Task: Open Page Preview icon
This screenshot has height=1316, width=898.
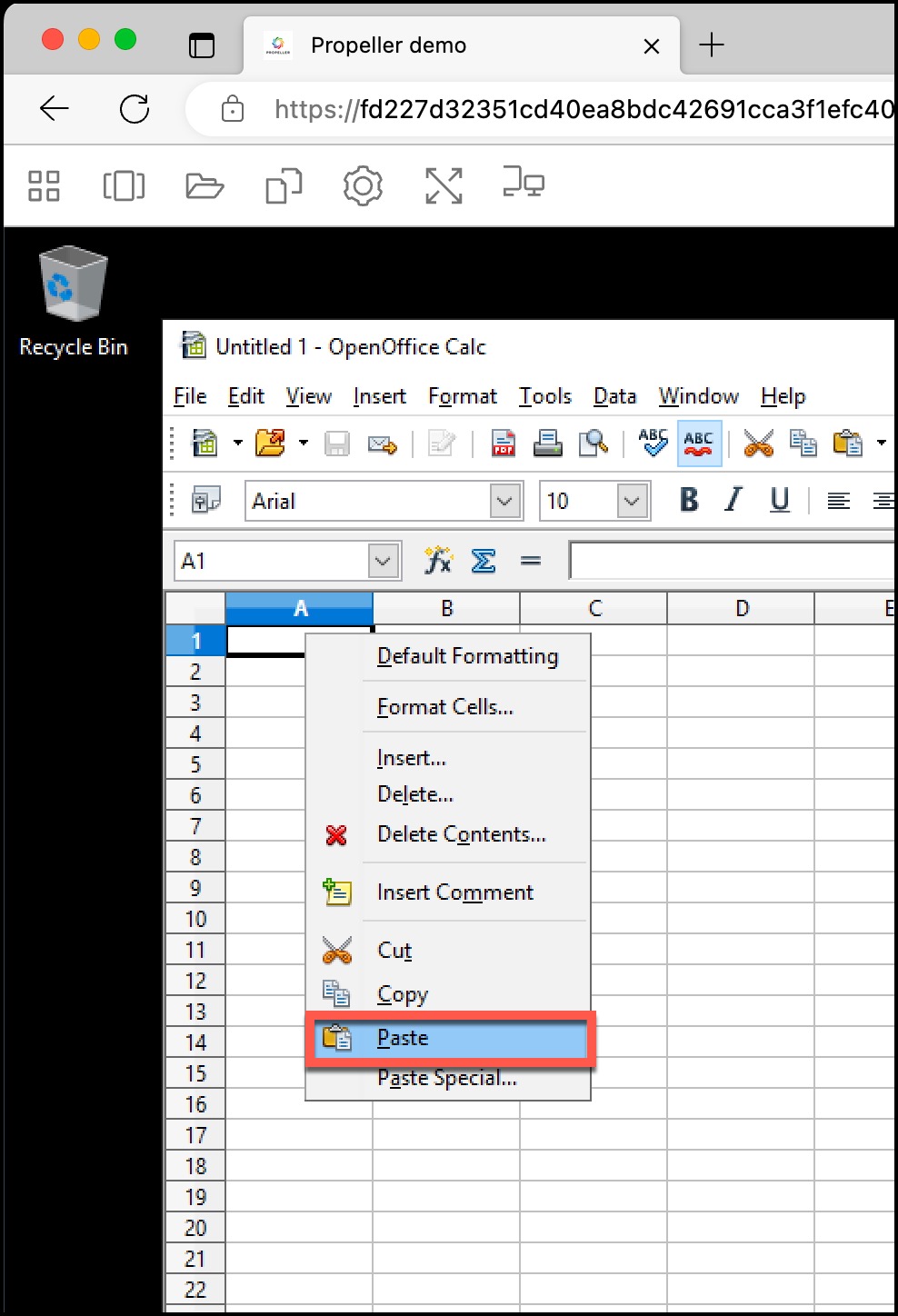Action: tap(594, 444)
